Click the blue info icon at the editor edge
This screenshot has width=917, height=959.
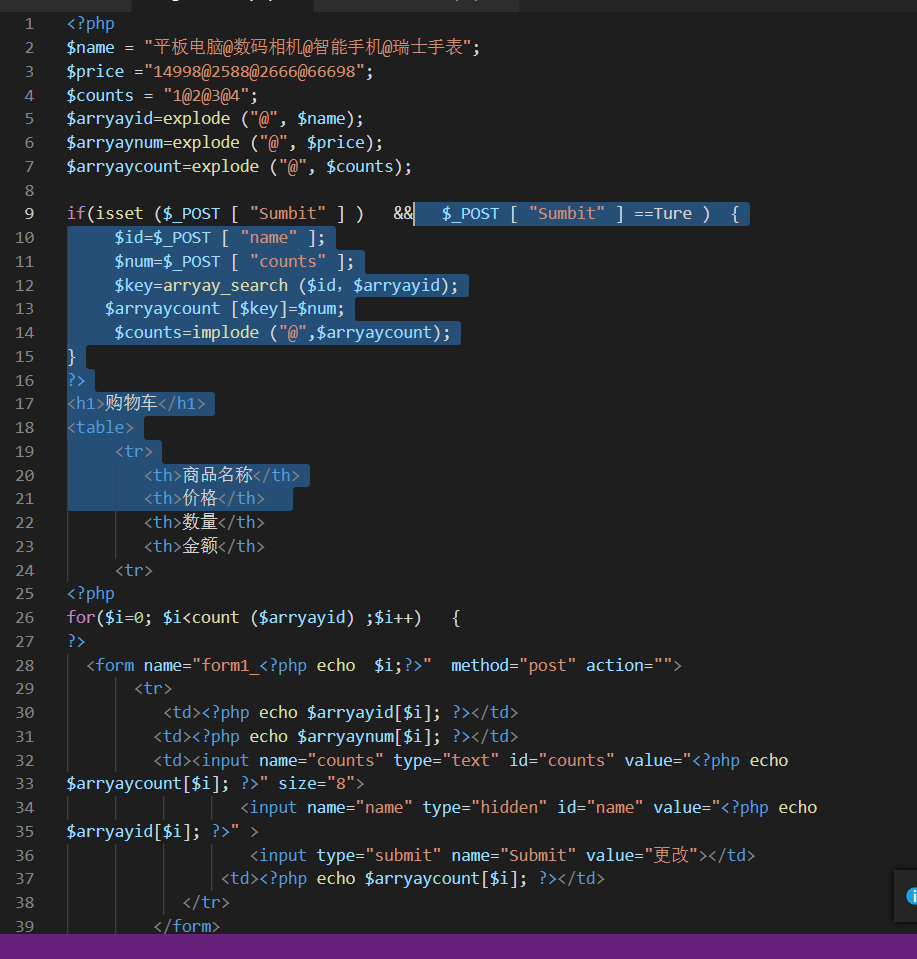(x=911, y=896)
